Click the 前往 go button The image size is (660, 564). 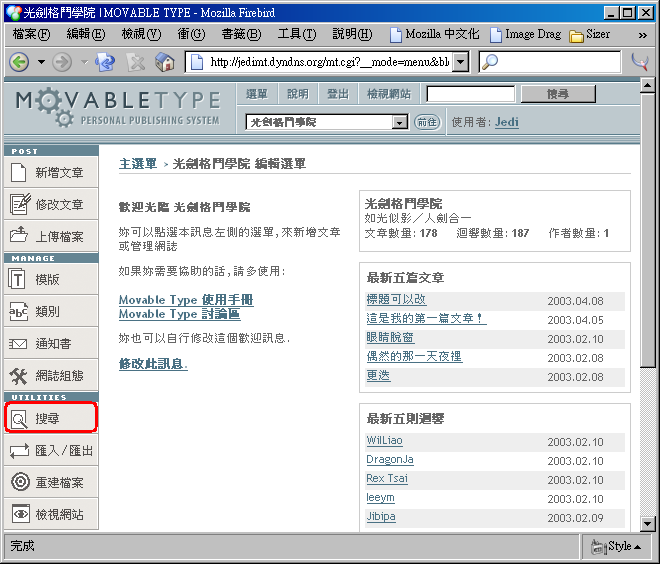[427, 122]
